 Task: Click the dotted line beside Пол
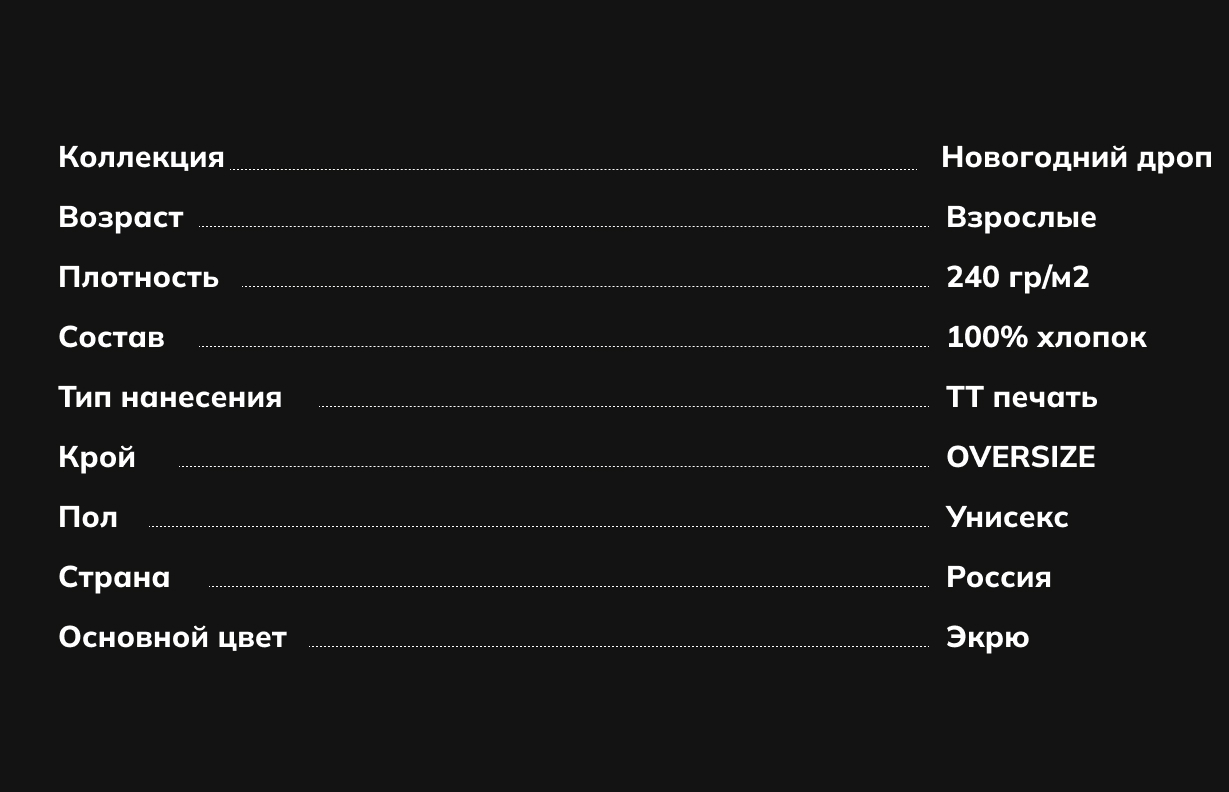(x=539, y=526)
